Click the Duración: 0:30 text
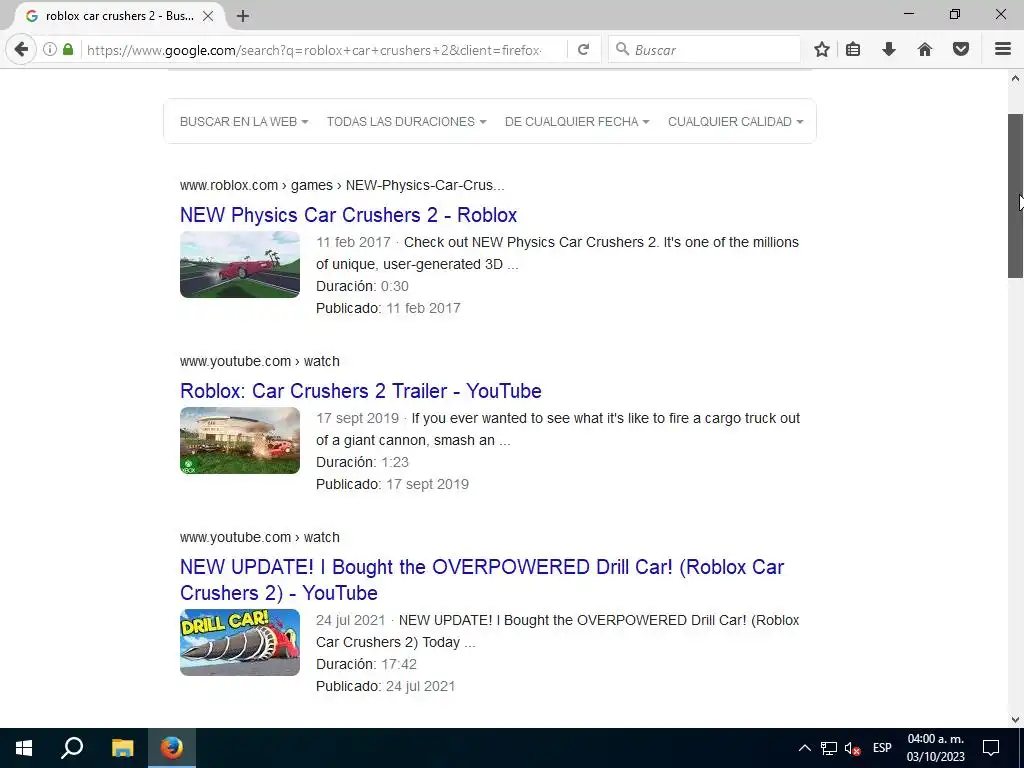The width and height of the screenshot is (1024, 768). (362, 286)
